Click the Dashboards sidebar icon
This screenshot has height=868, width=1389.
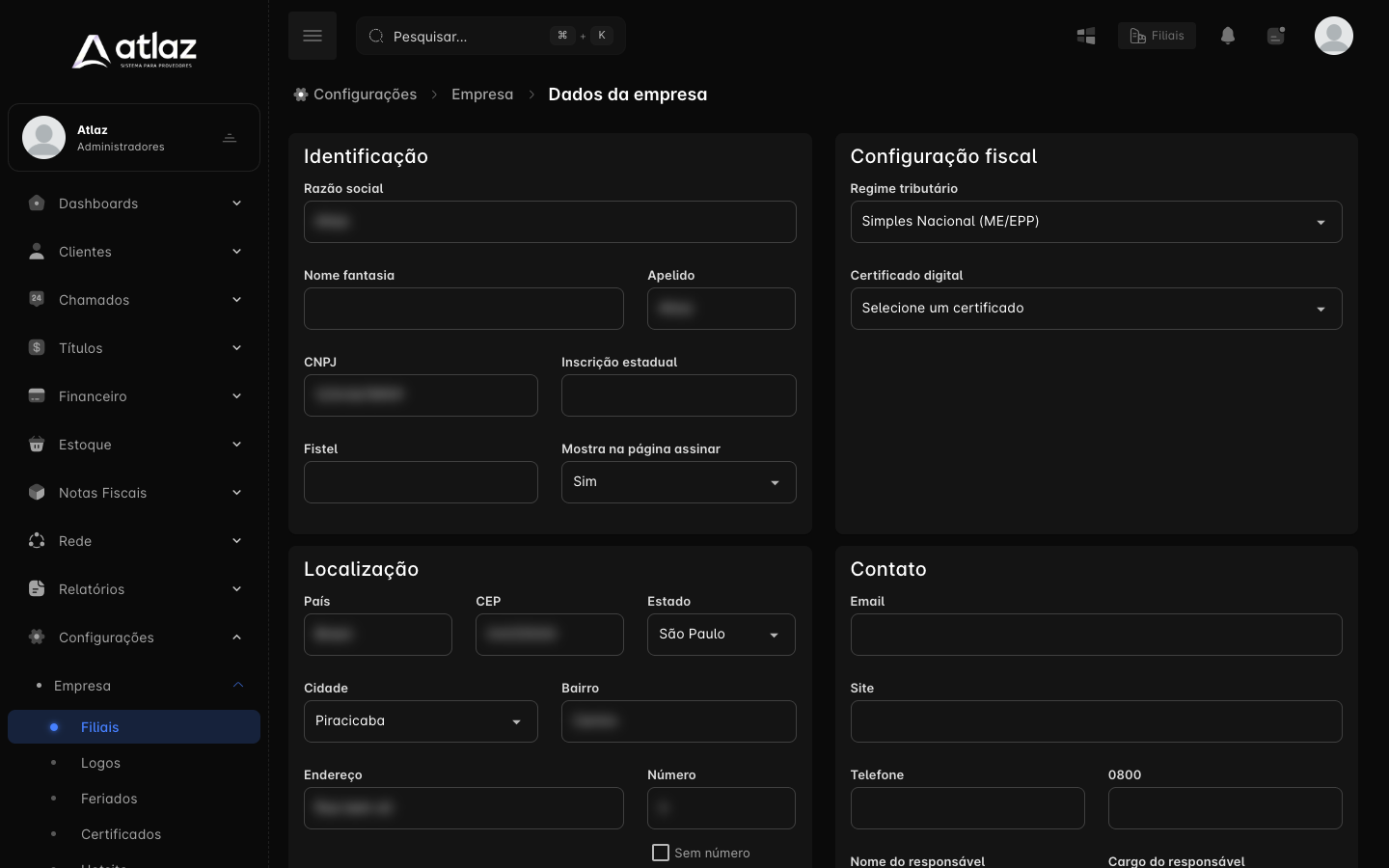[37, 203]
